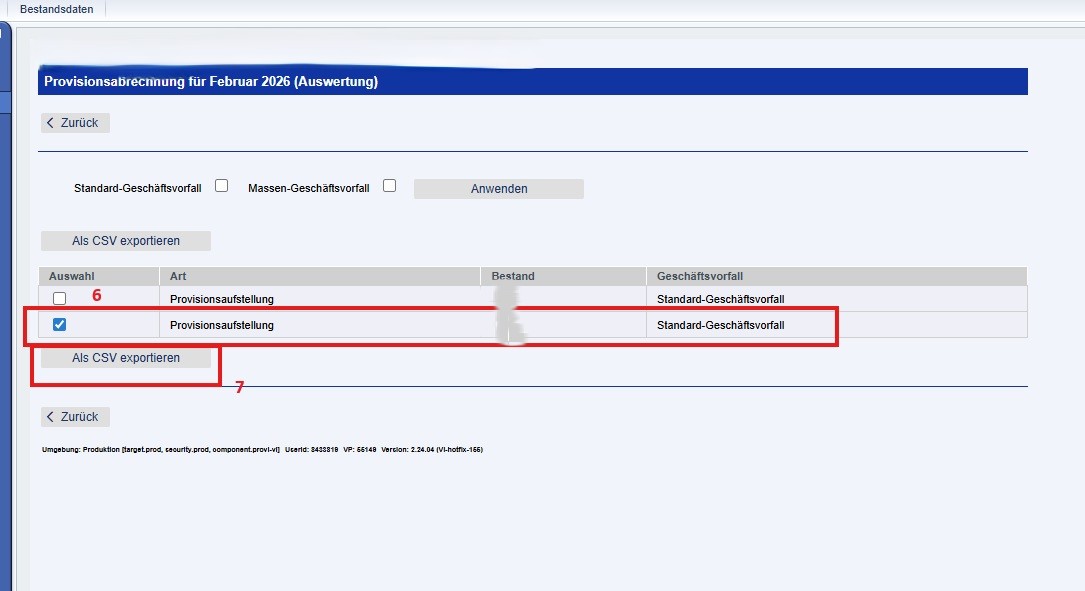Select the unchecked Auswahl checkbox in first row
The width and height of the screenshot is (1085, 591).
(x=60, y=299)
